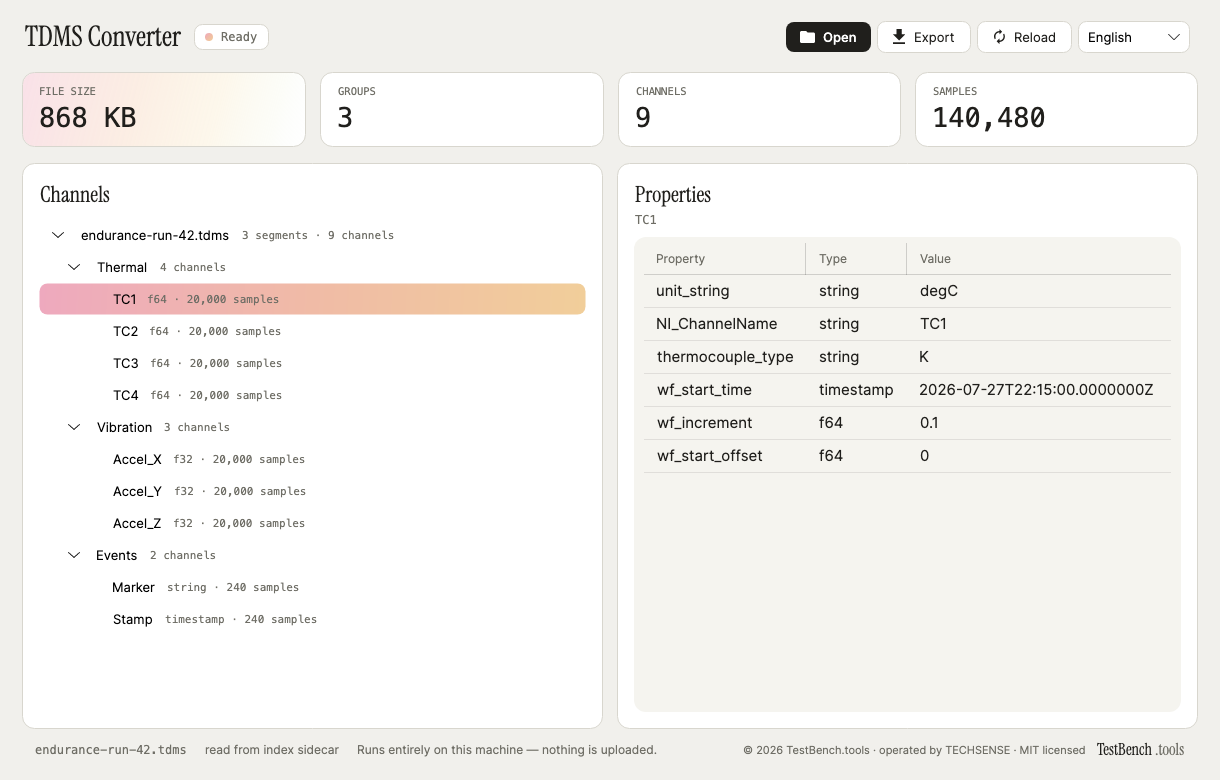This screenshot has width=1220, height=780.
Task: Click the TDMS Converter title
Action: coord(103,37)
